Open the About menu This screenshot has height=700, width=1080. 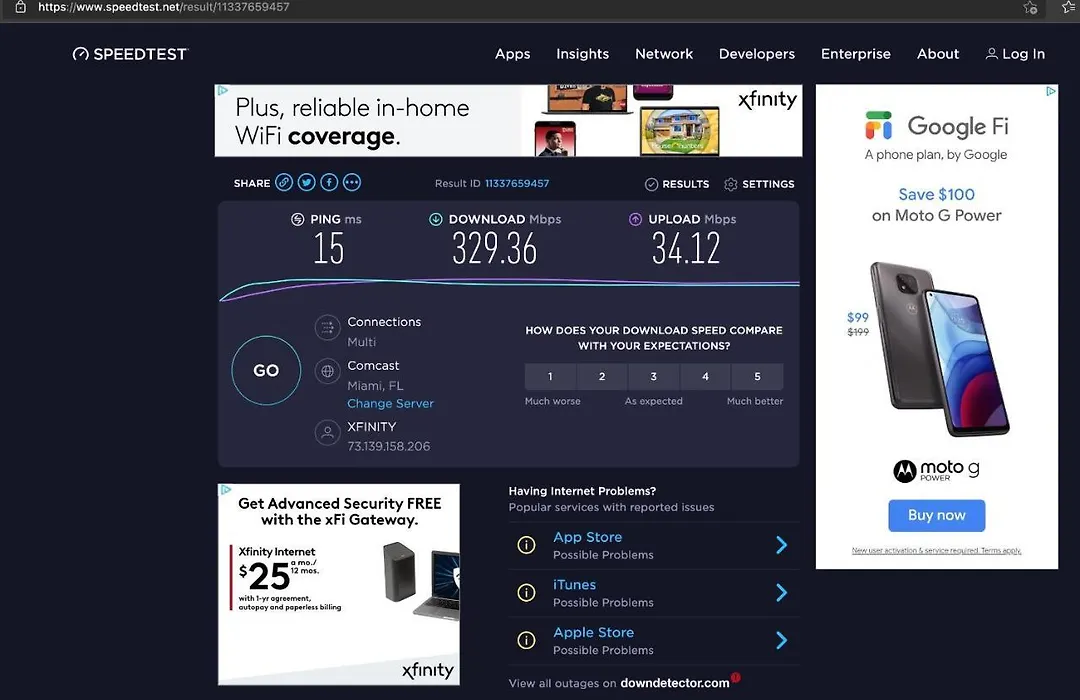tap(938, 54)
